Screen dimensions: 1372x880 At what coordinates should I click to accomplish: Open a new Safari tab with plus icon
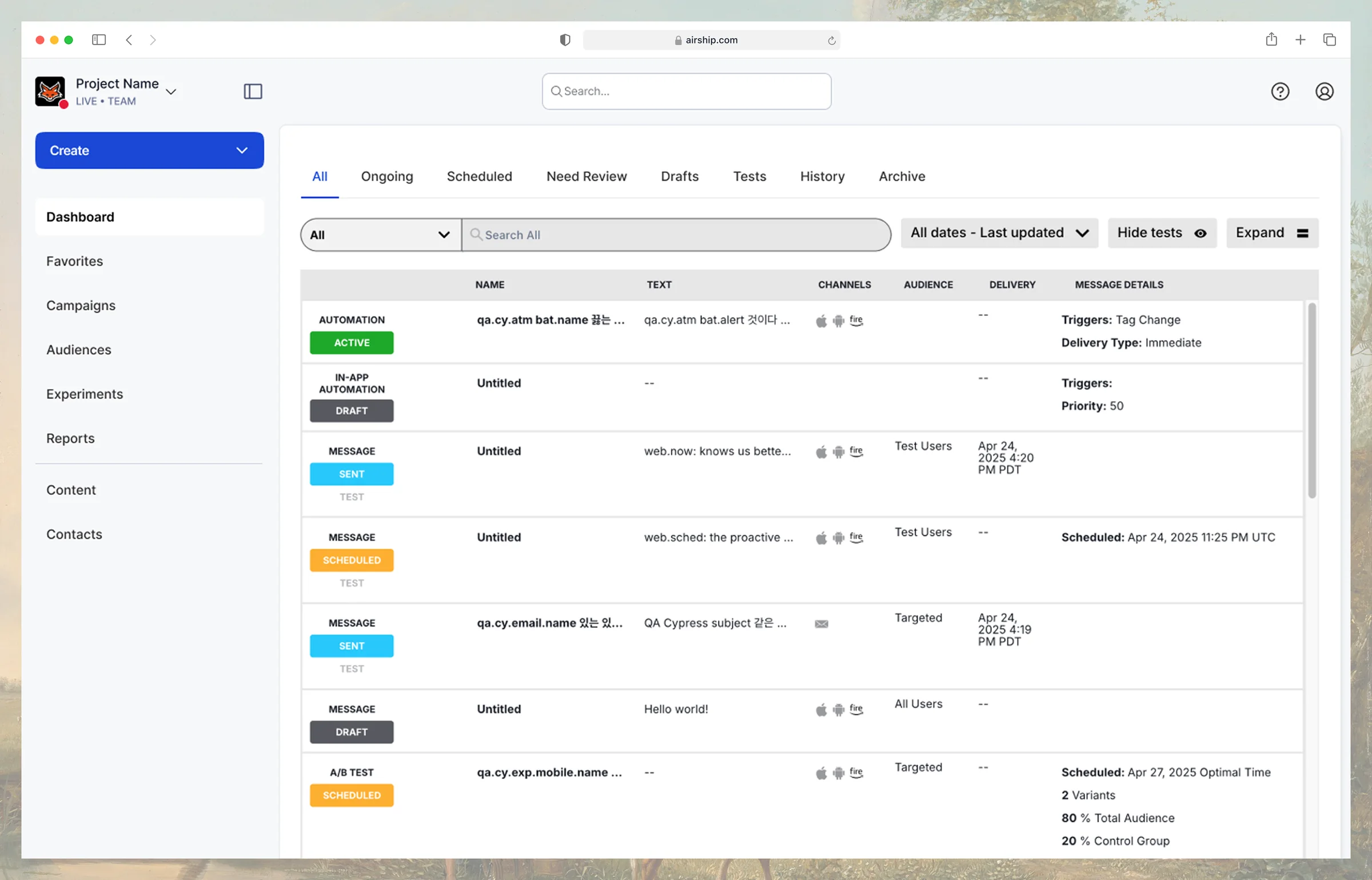click(1300, 39)
